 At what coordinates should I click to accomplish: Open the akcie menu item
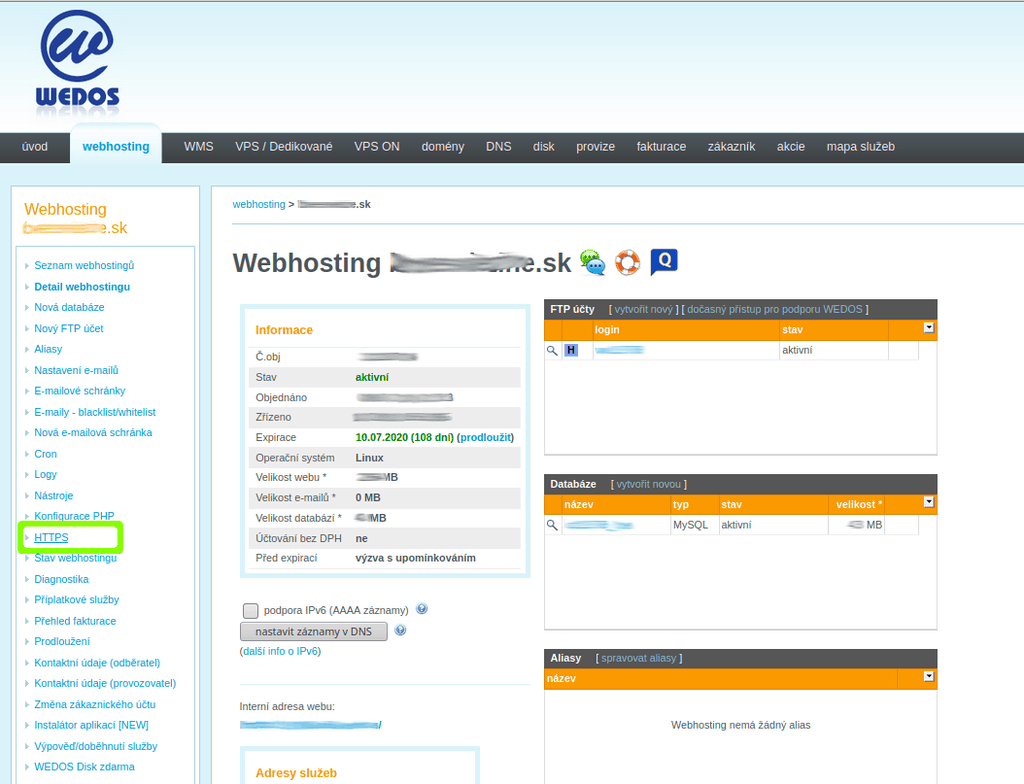(x=791, y=147)
